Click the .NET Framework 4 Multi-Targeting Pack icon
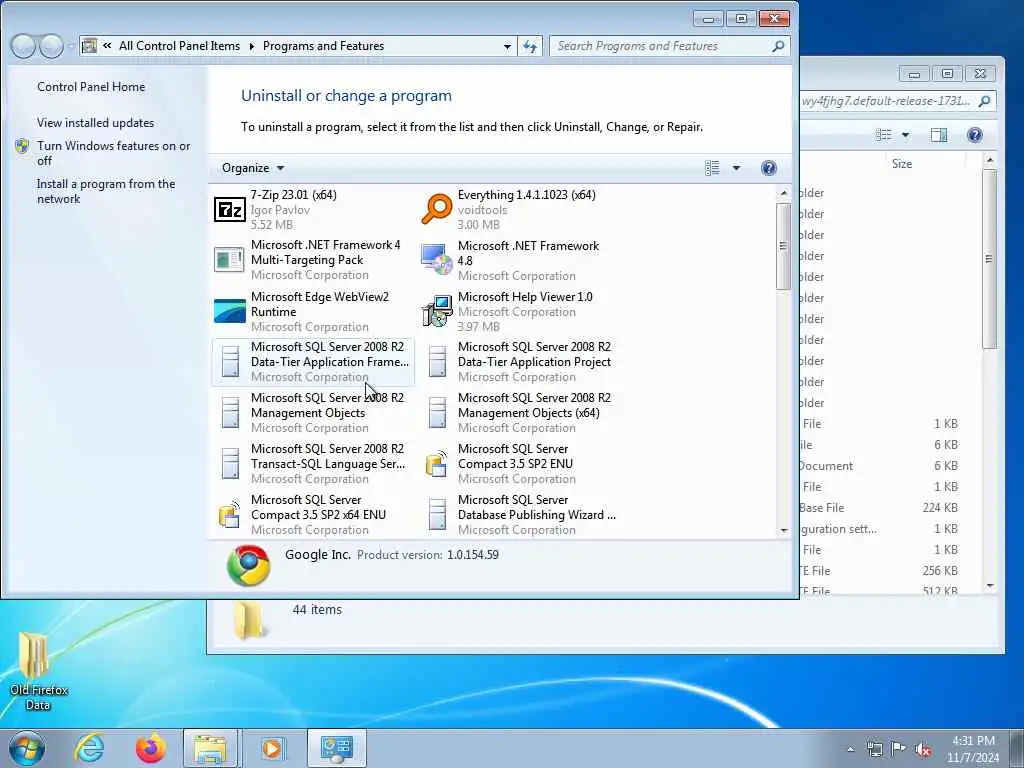Screen dimensions: 1024x768 (230, 260)
